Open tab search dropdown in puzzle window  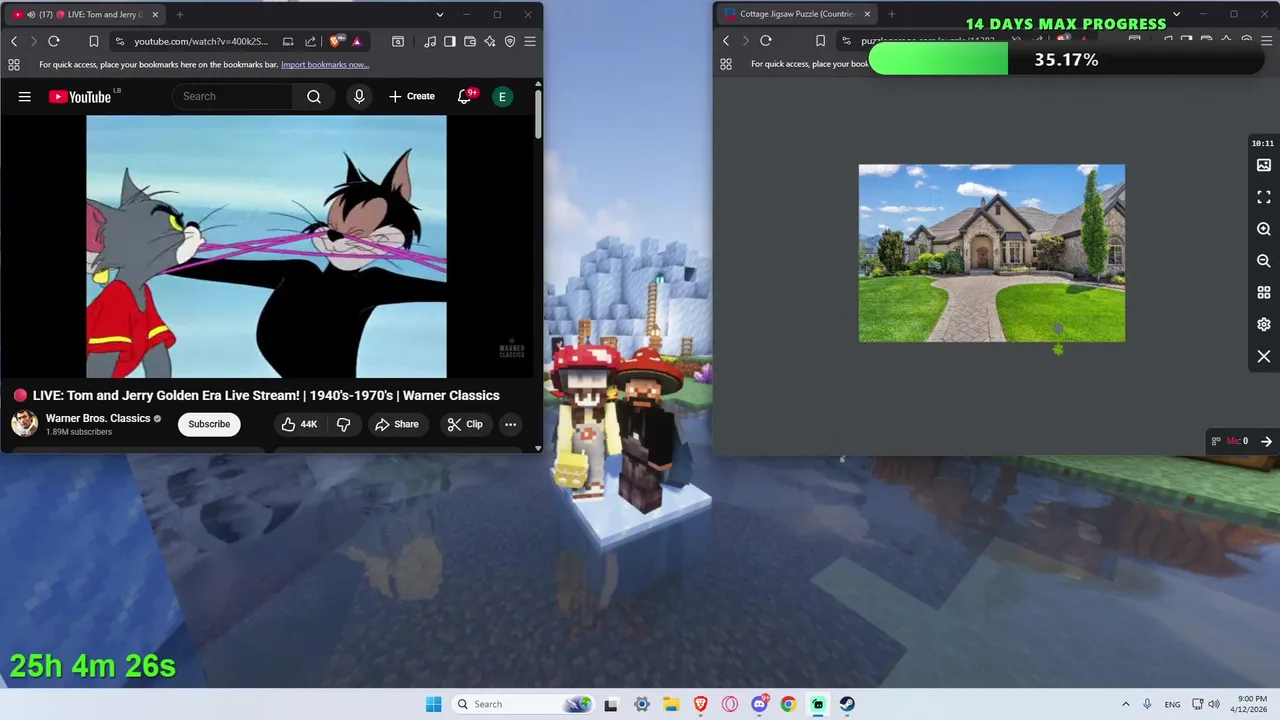tap(1176, 14)
